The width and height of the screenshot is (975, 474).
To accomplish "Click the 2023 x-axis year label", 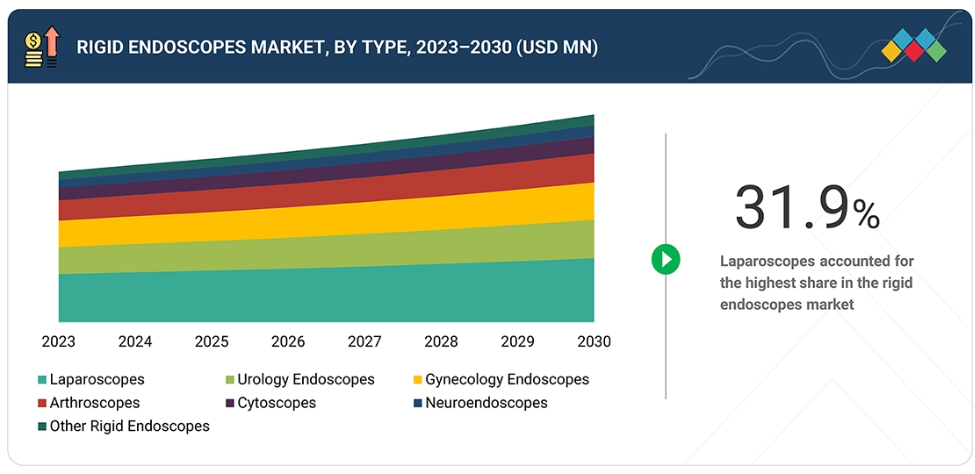I will (58, 342).
